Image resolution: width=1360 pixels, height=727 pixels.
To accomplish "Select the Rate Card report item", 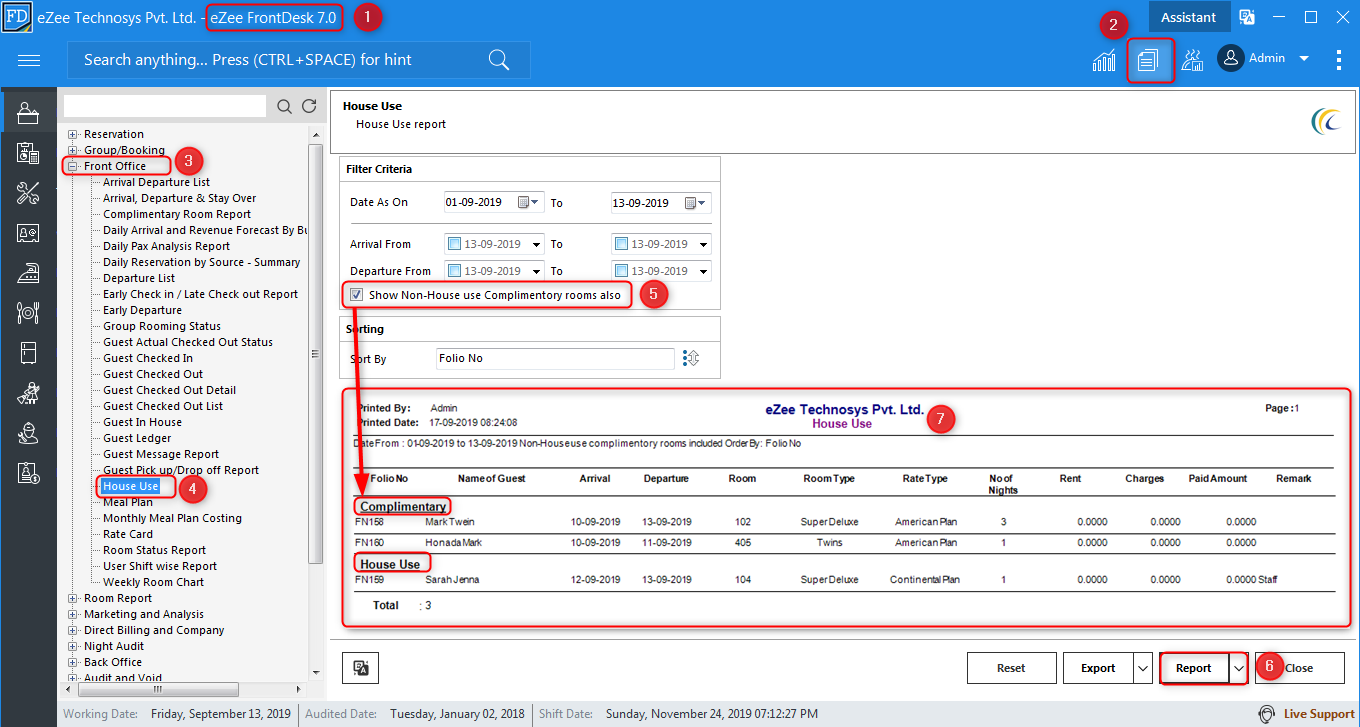I will [x=128, y=534].
